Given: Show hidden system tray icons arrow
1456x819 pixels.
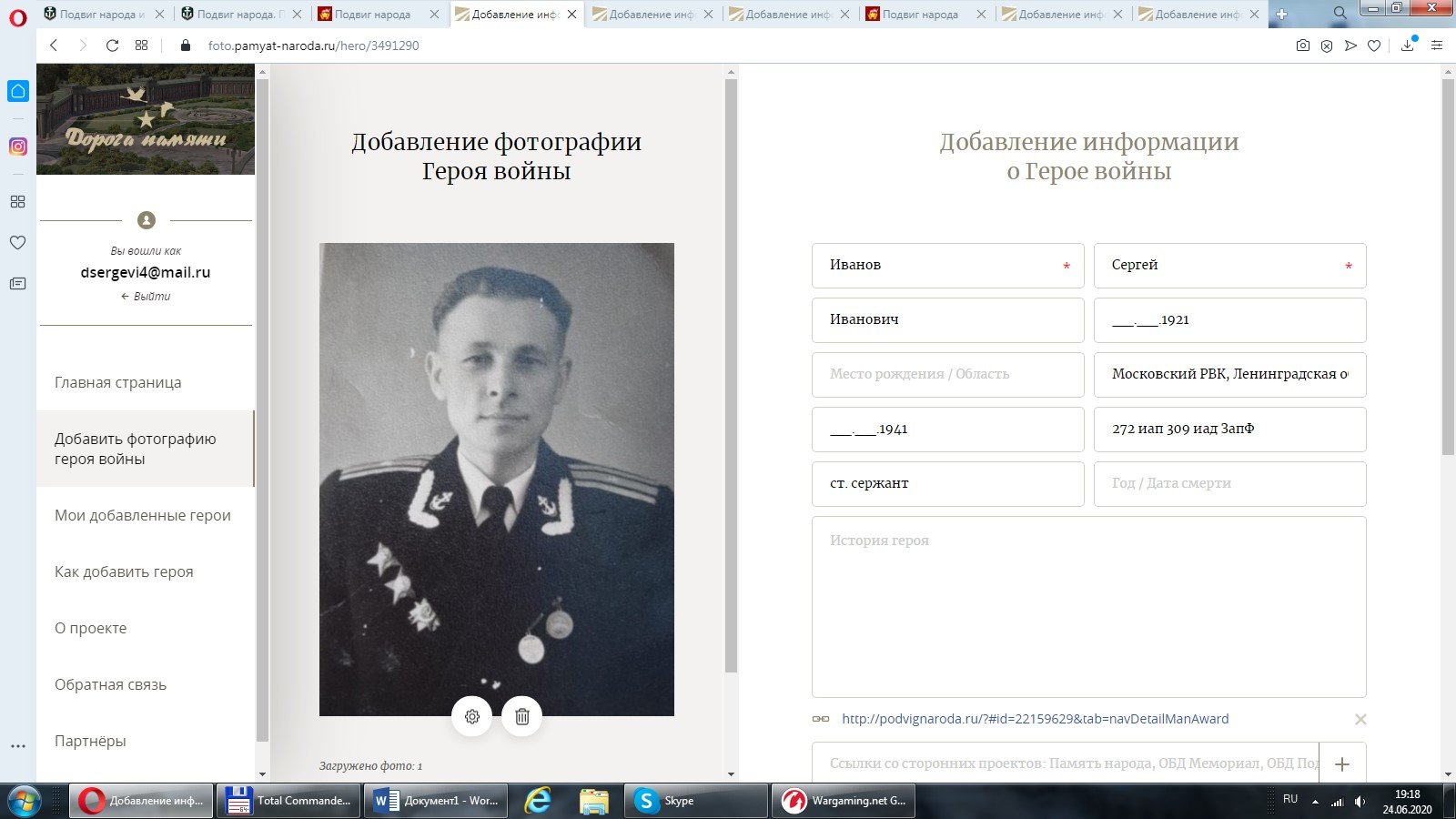Looking at the screenshot, I should tap(1314, 802).
